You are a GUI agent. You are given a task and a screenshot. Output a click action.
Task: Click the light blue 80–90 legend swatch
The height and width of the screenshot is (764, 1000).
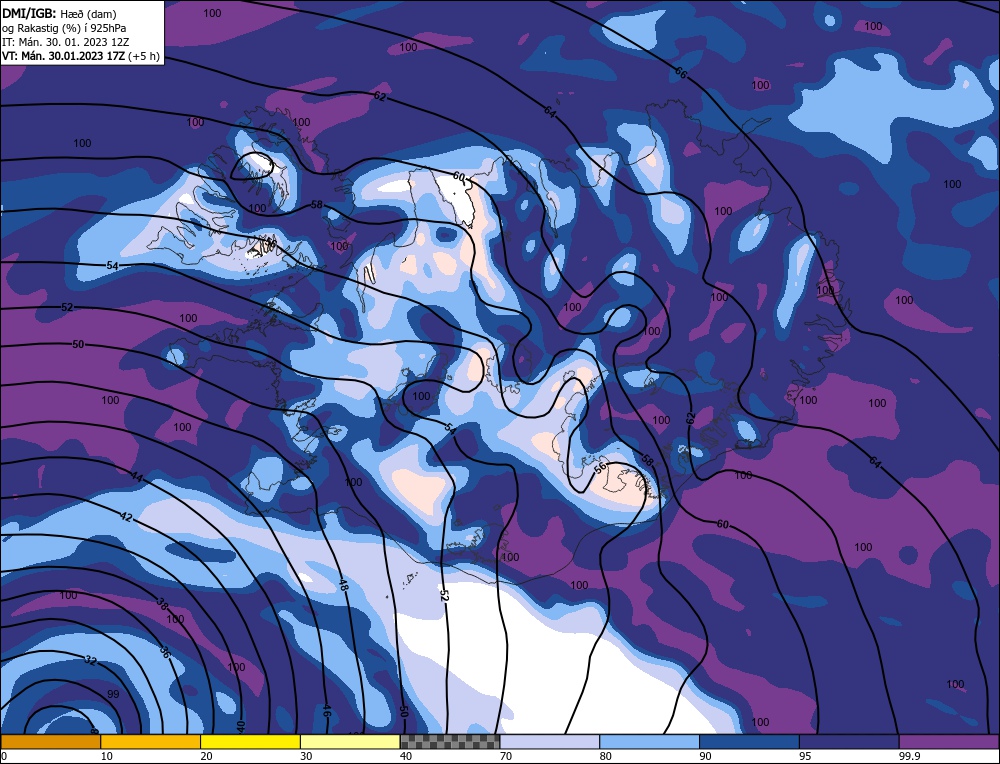649,742
